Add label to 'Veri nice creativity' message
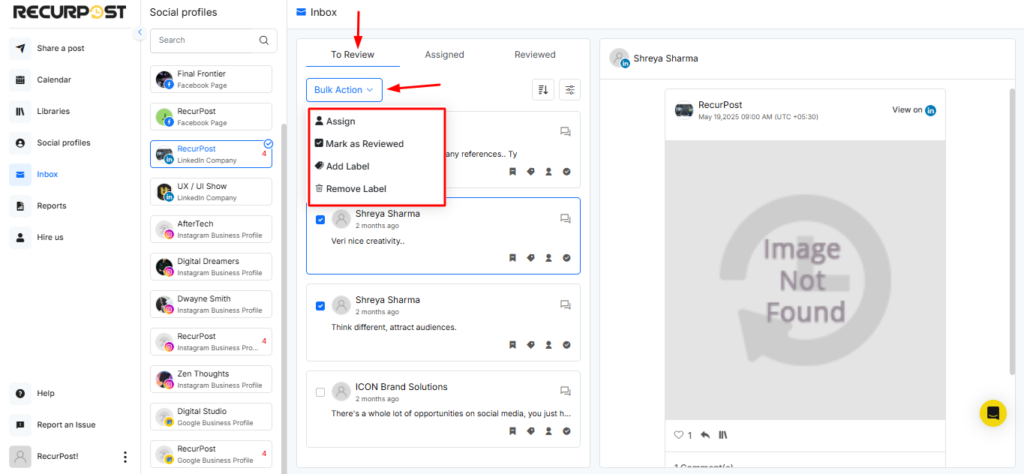 pyautogui.click(x=530, y=258)
